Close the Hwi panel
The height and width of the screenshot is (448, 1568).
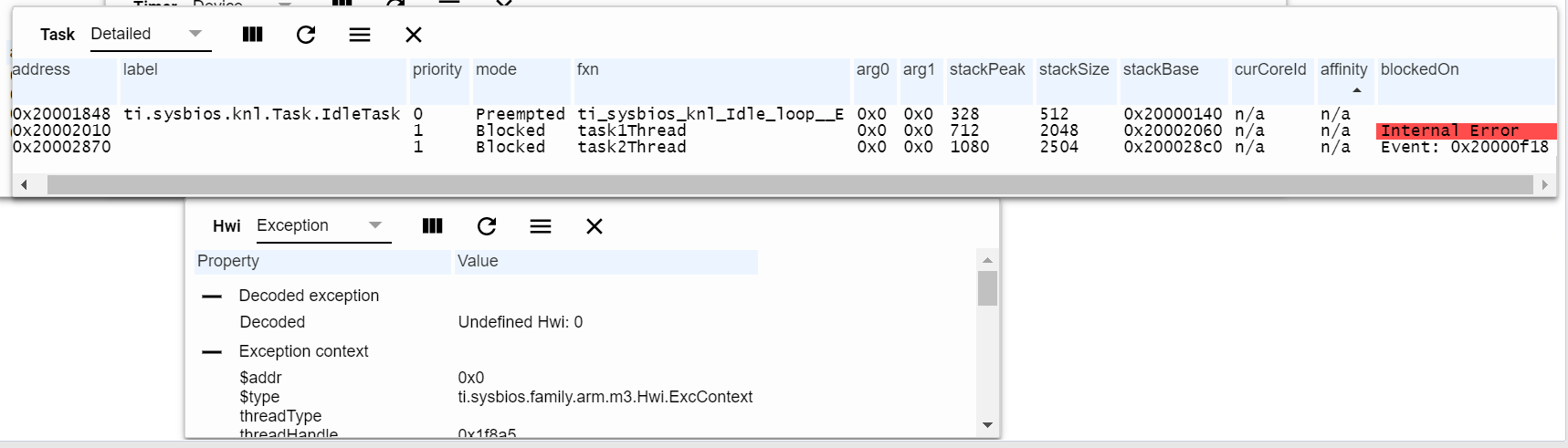[595, 226]
